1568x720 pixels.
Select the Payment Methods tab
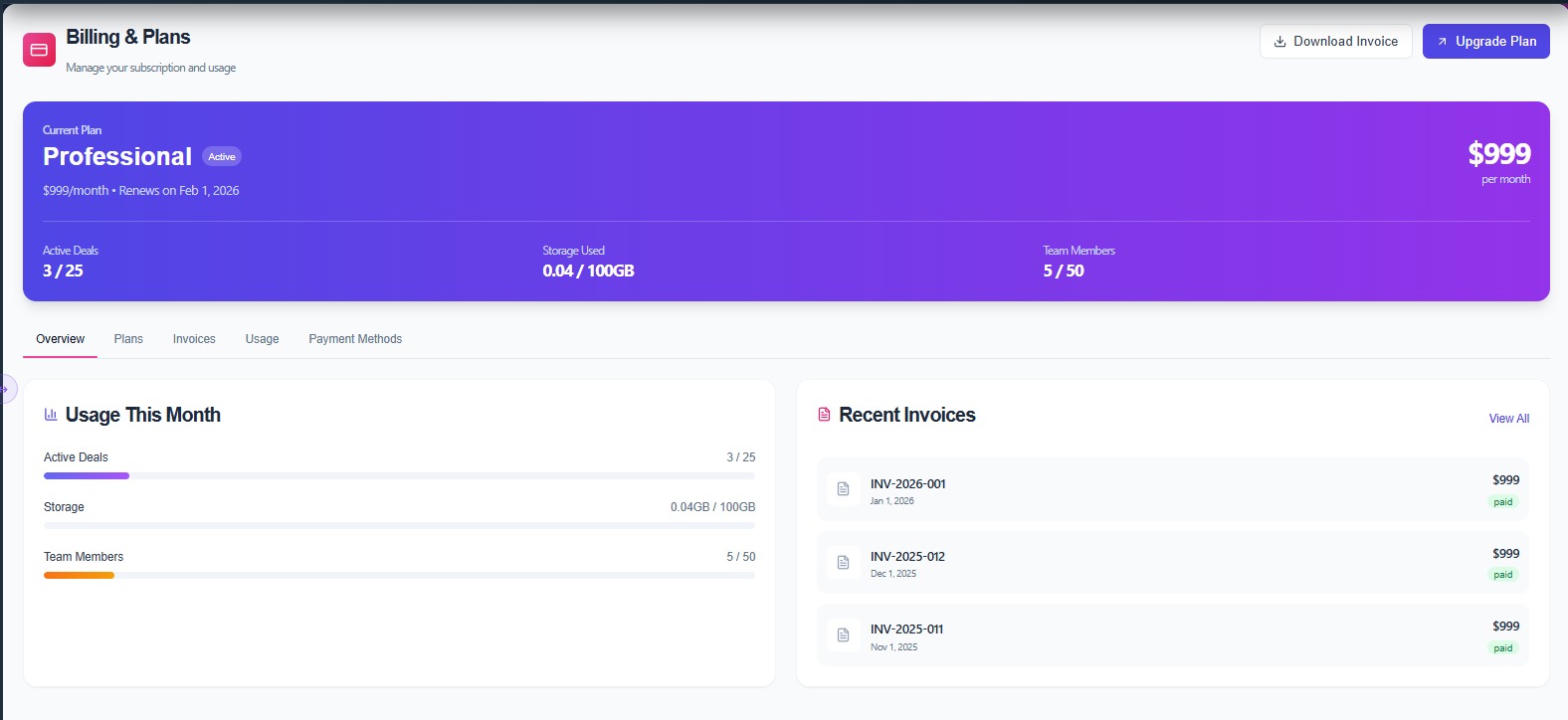point(355,339)
